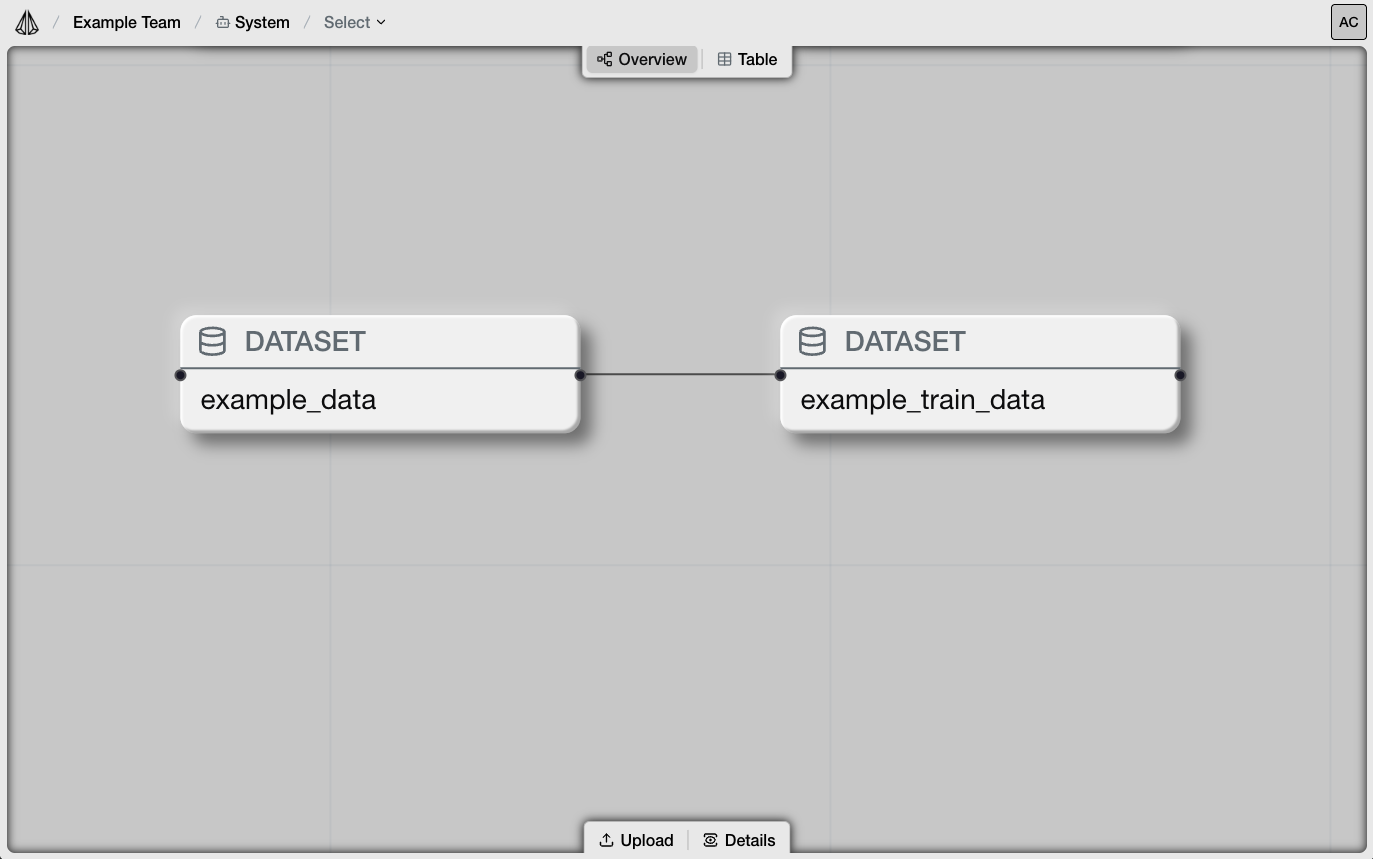1373x859 pixels.
Task: Click the Table grid icon
Action: [724, 59]
